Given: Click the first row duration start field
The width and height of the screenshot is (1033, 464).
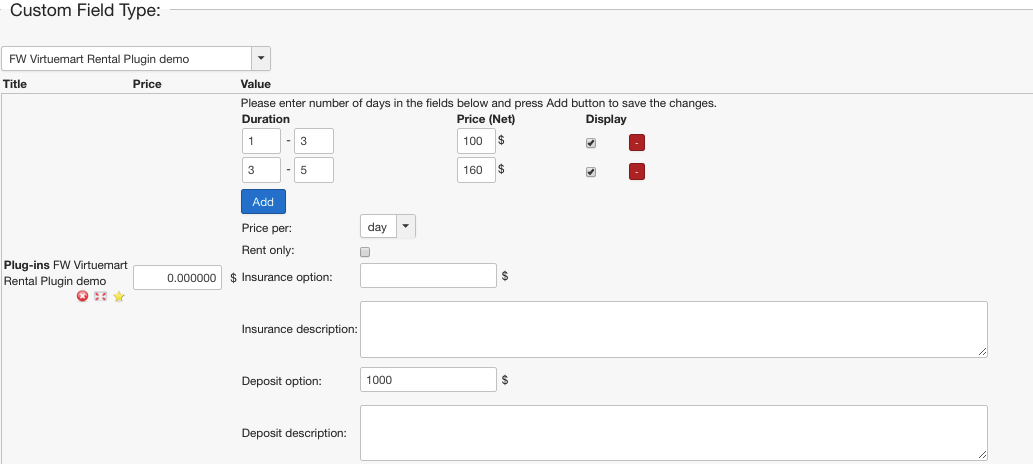Looking at the screenshot, I should 261,141.
